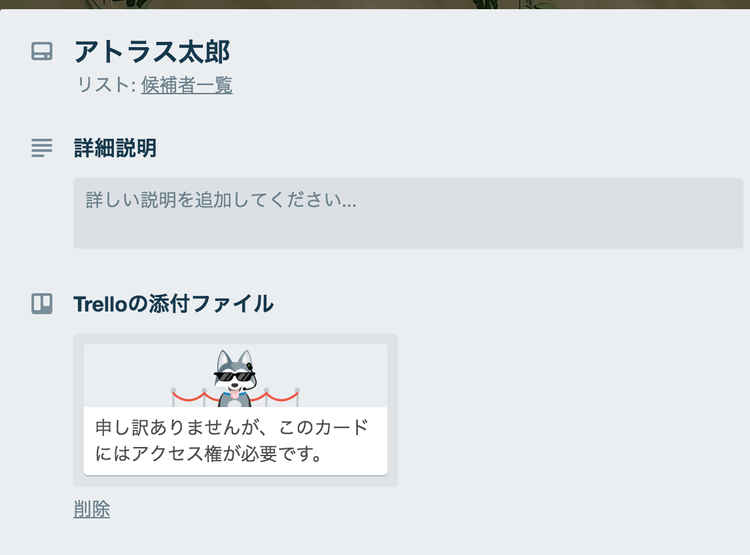Click the Trello board icon beside 添付ファイル
The image size is (750, 555).
point(42,304)
